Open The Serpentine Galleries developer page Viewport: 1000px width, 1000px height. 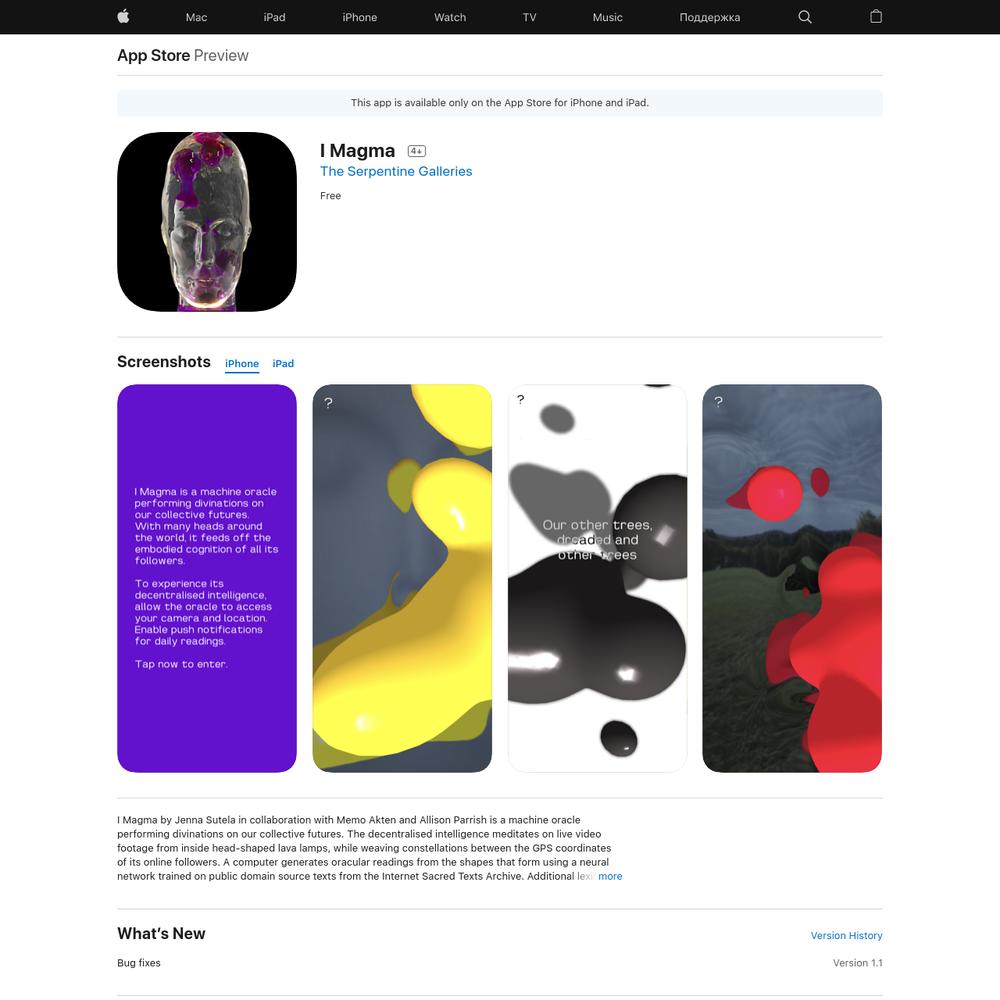[x=396, y=171]
